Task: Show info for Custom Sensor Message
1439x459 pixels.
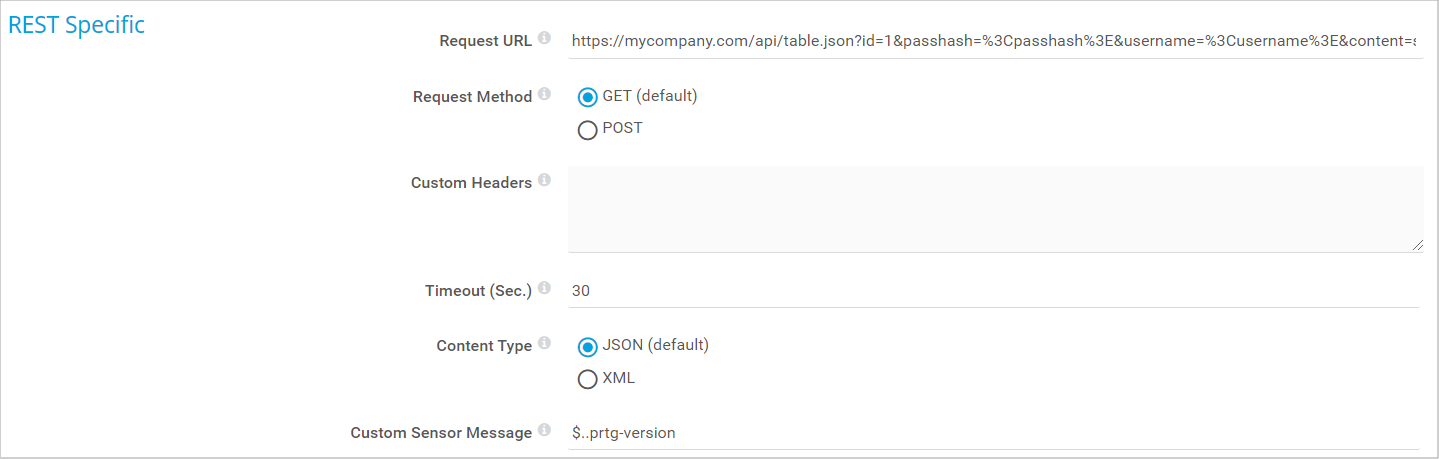Action: click(x=544, y=430)
